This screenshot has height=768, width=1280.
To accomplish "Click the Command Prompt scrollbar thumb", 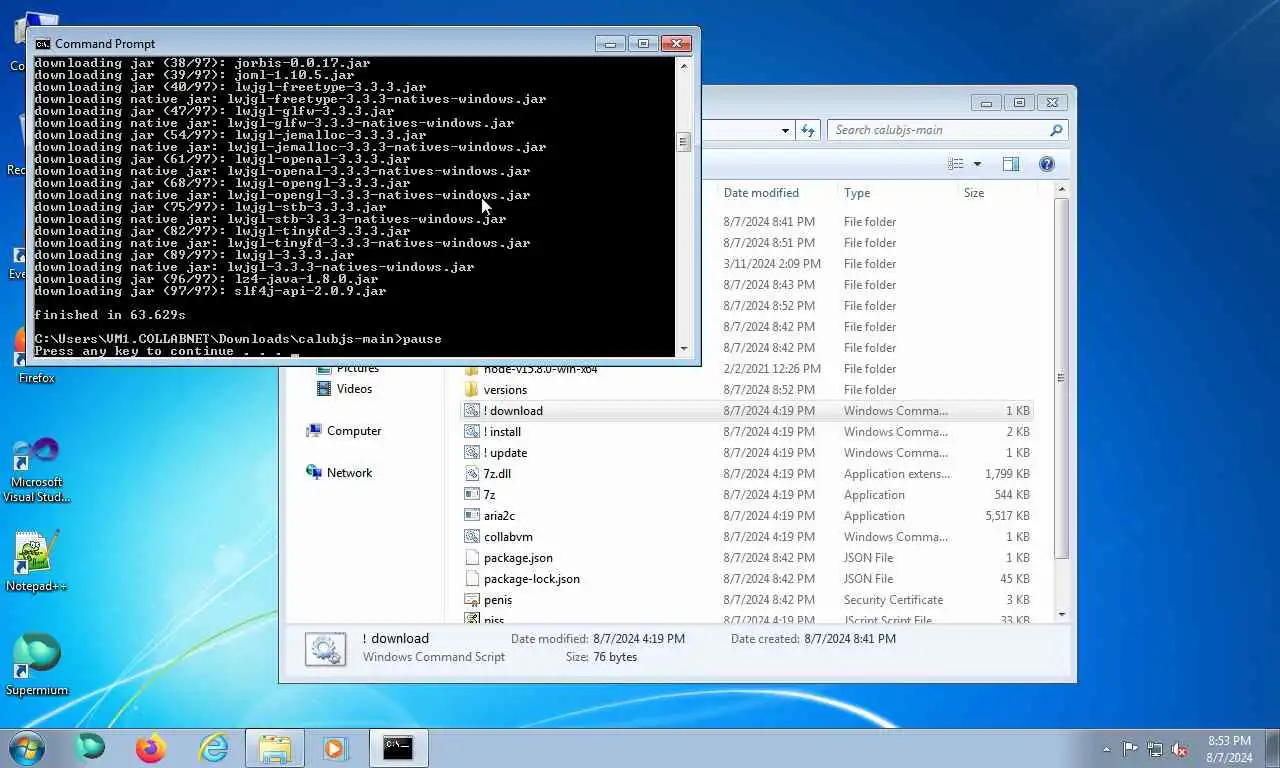I will point(684,142).
